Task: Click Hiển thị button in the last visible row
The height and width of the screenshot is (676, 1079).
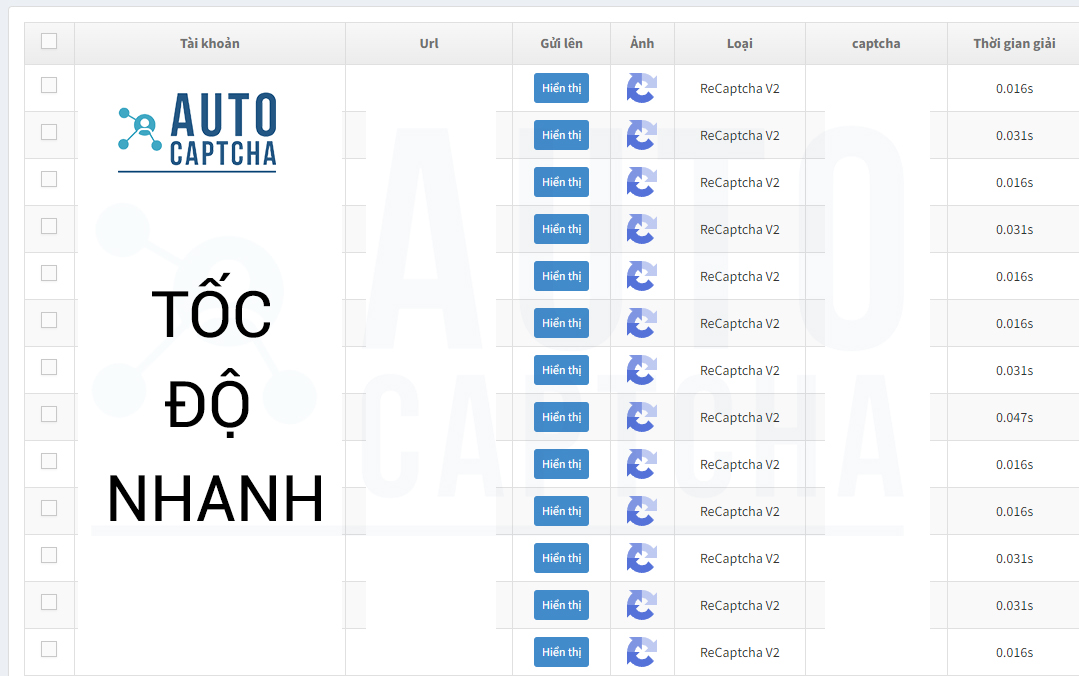Action: (x=562, y=652)
